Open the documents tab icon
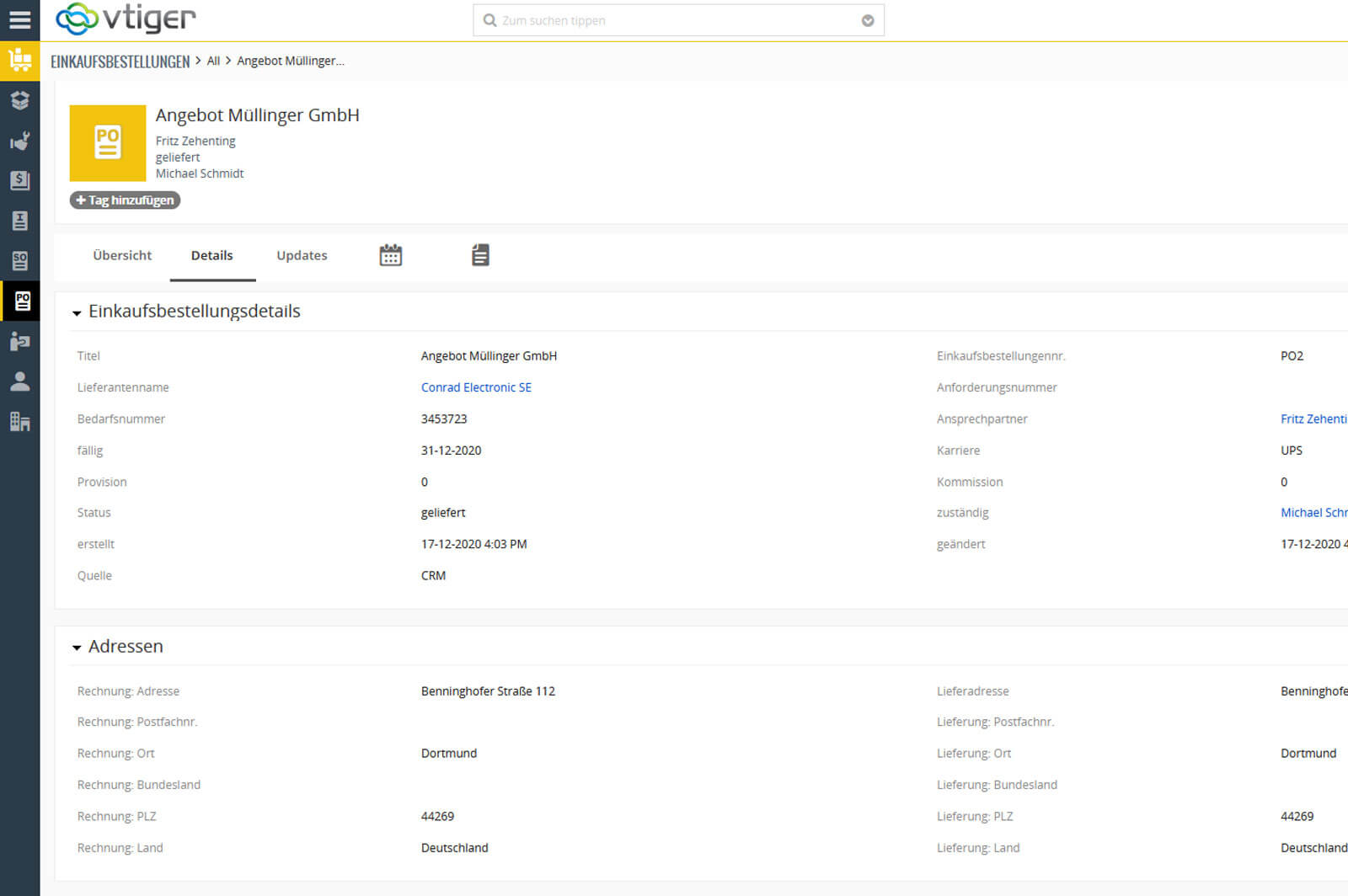Image resolution: width=1348 pixels, height=896 pixels. click(480, 255)
